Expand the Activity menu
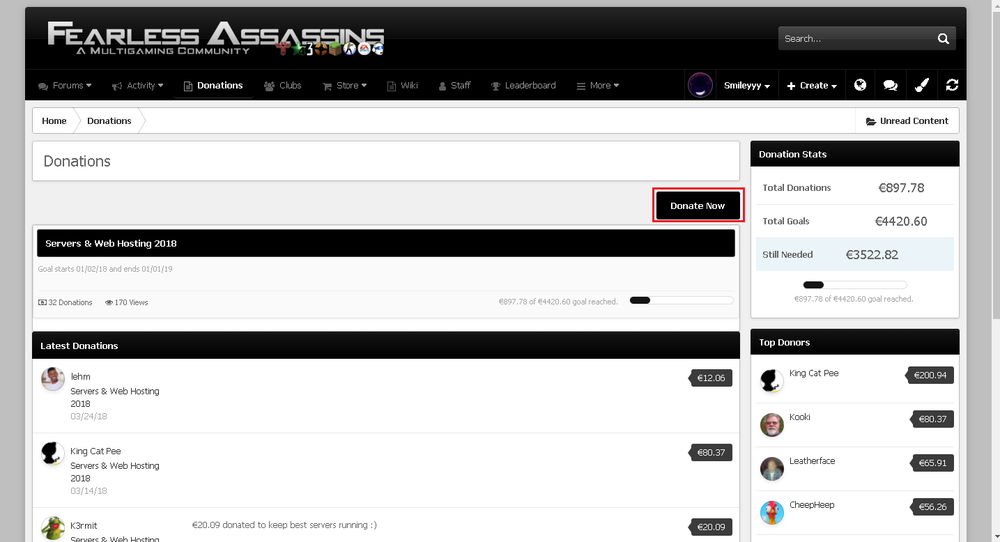1000x542 pixels. pyautogui.click(x=137, y=85)
